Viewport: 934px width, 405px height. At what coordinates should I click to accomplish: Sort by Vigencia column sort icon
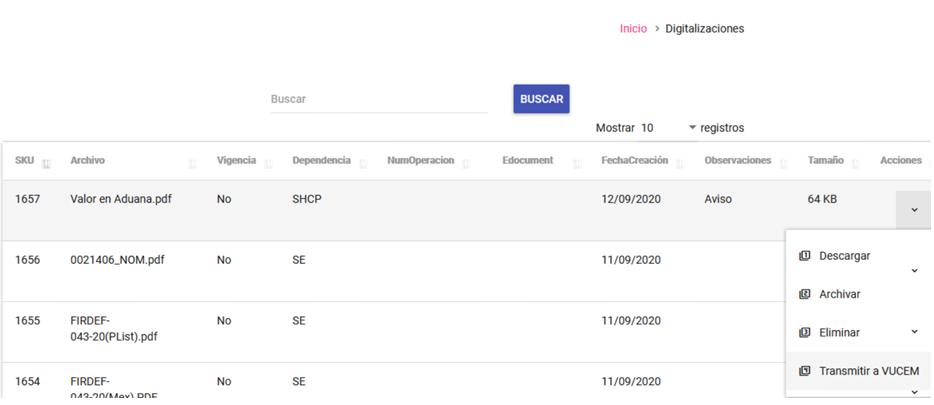click(268, 164)
